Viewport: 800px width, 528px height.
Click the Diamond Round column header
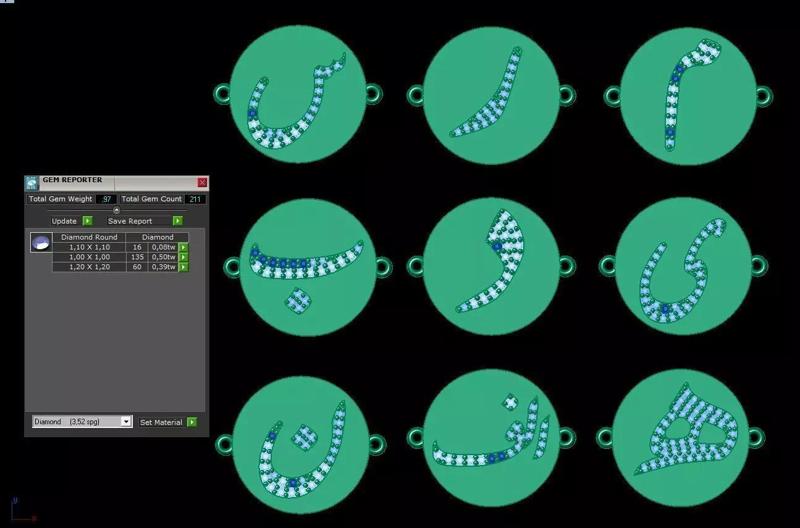pos(89,237)
